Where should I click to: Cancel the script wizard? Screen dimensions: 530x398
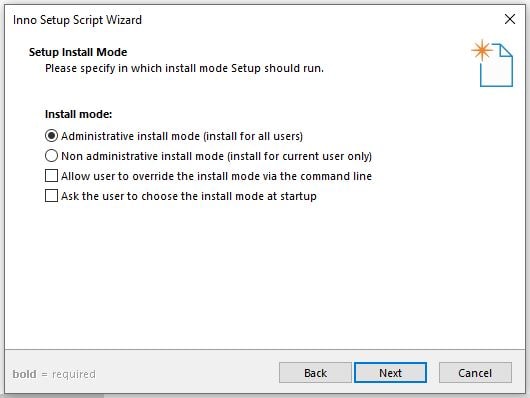click(475, 373)
